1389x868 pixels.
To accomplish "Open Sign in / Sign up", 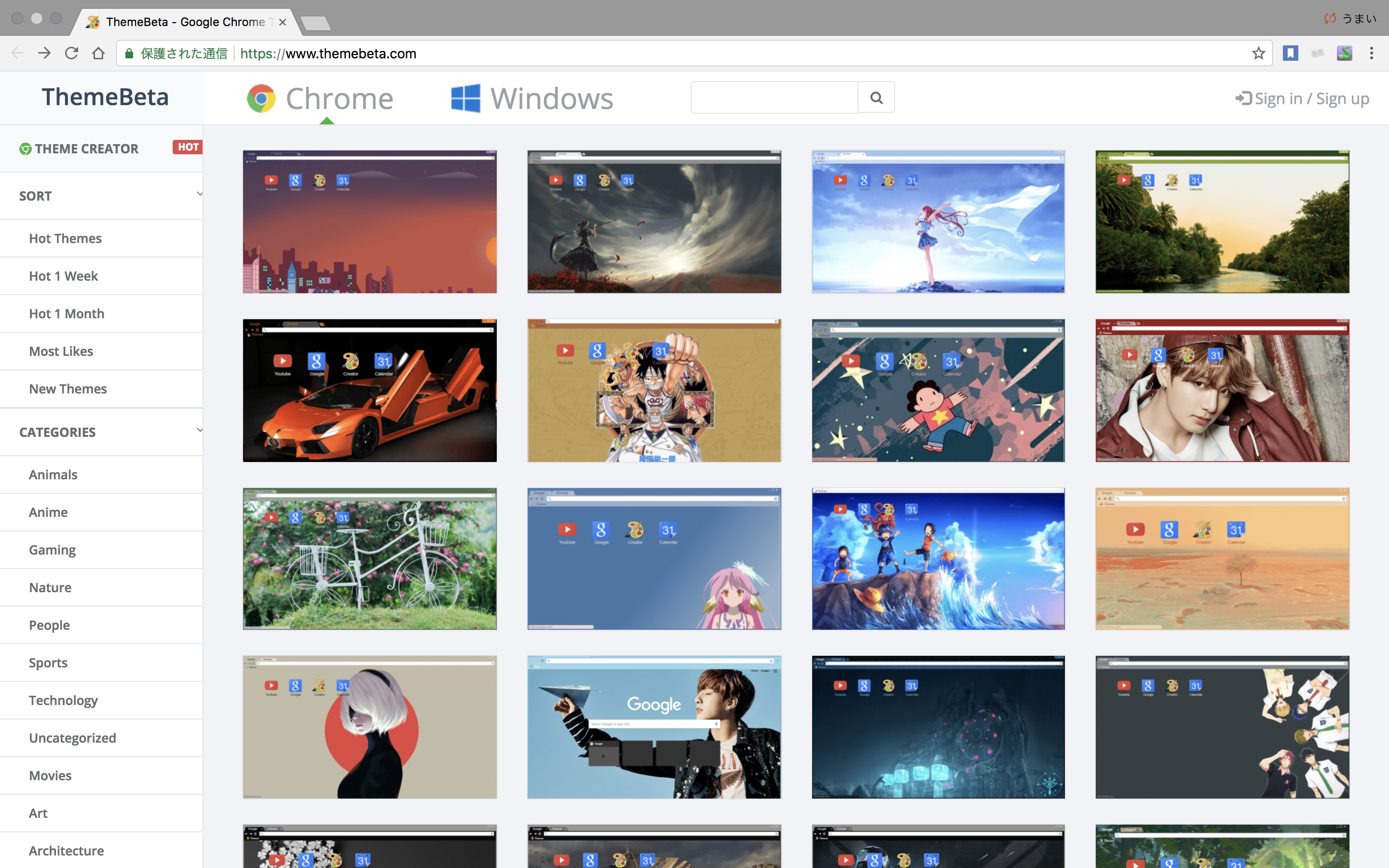I will point(1302,99).
